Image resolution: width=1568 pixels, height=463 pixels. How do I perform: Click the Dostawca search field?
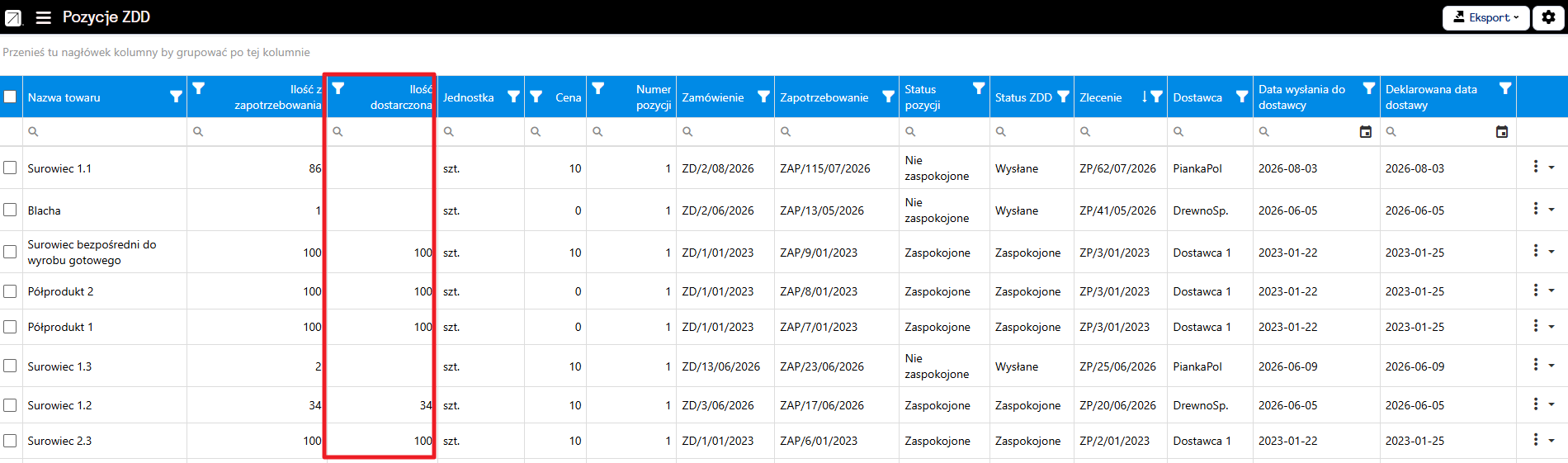tap(1210, 132)
